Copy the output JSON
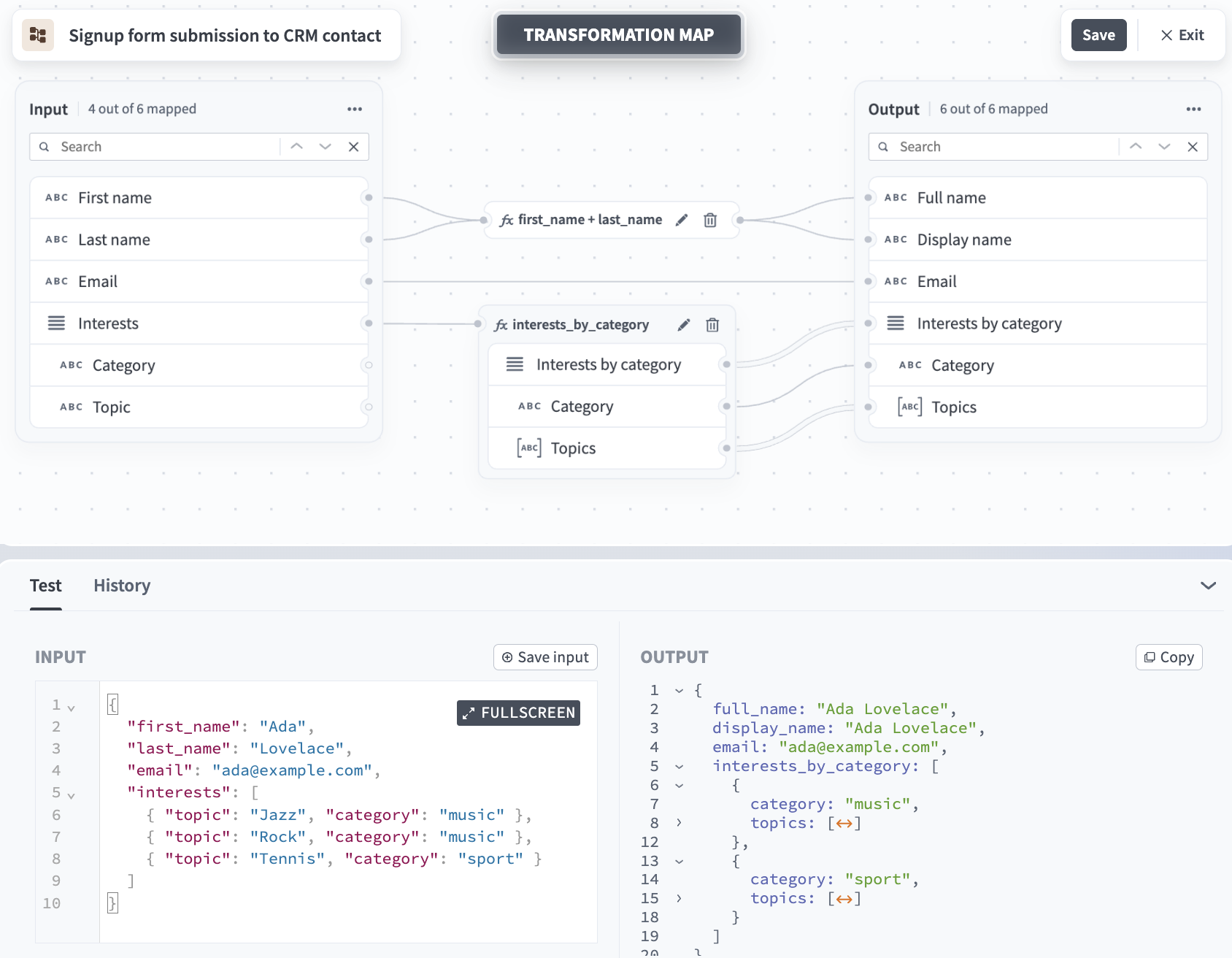Image resolution: width=1232 pixels, height=958 pixels. click(1169, 657)
